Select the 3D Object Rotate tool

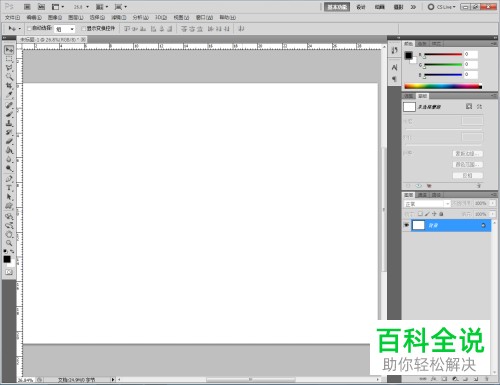pos(9,216)
